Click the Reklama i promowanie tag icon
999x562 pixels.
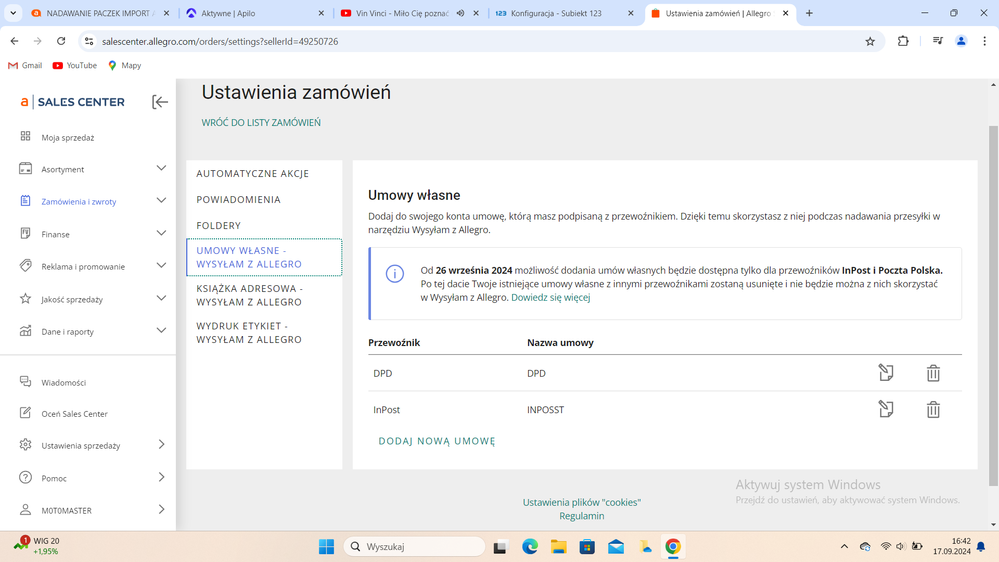[x=25, y=266]
